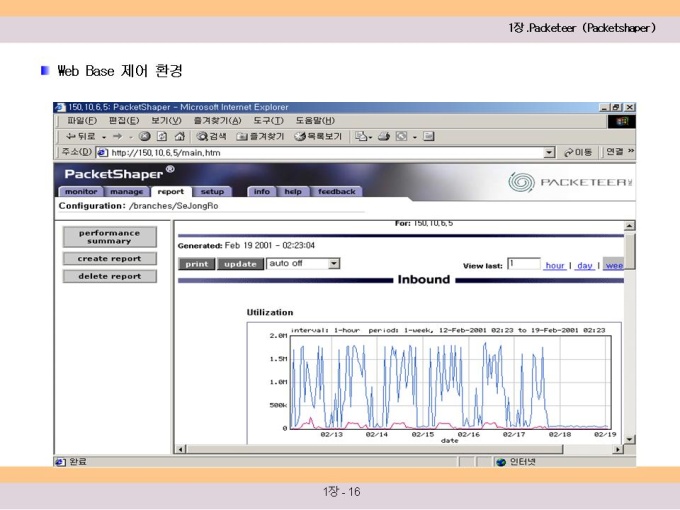This screenshot has height=510, width=680.
Task: Switch to the manage tab
Action: [x=126, y=192]
